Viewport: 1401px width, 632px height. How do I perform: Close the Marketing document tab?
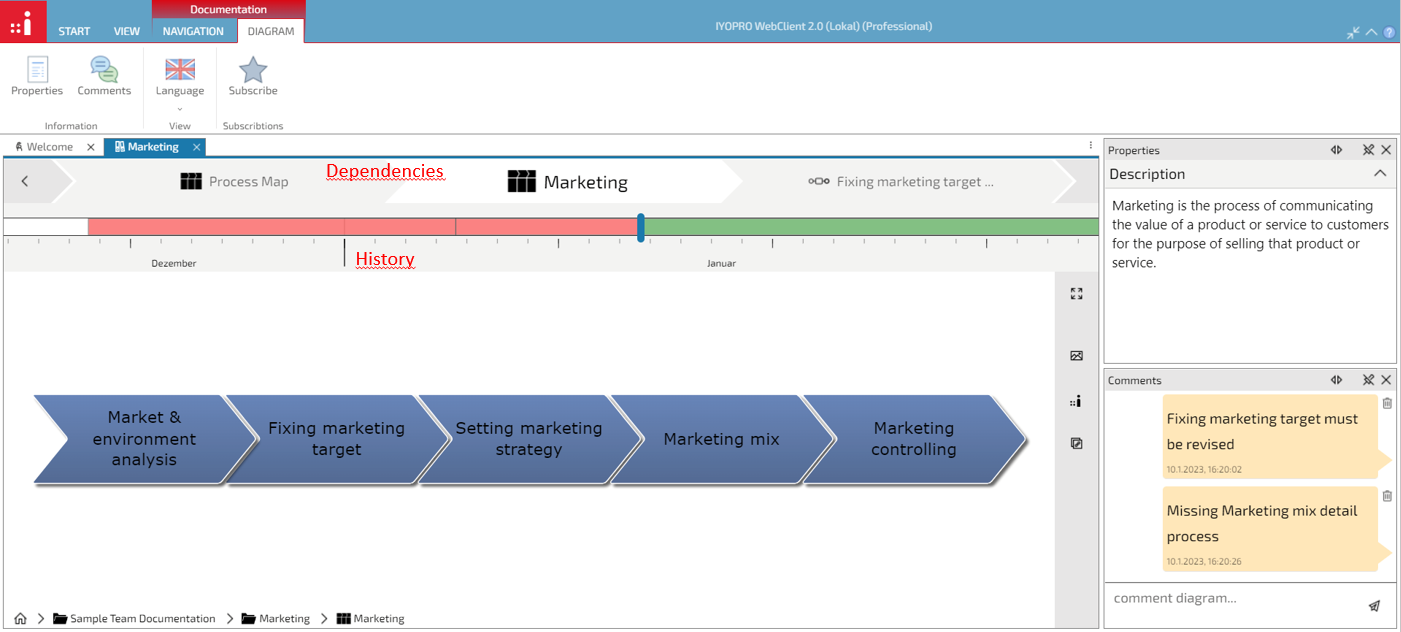point(197,147)
